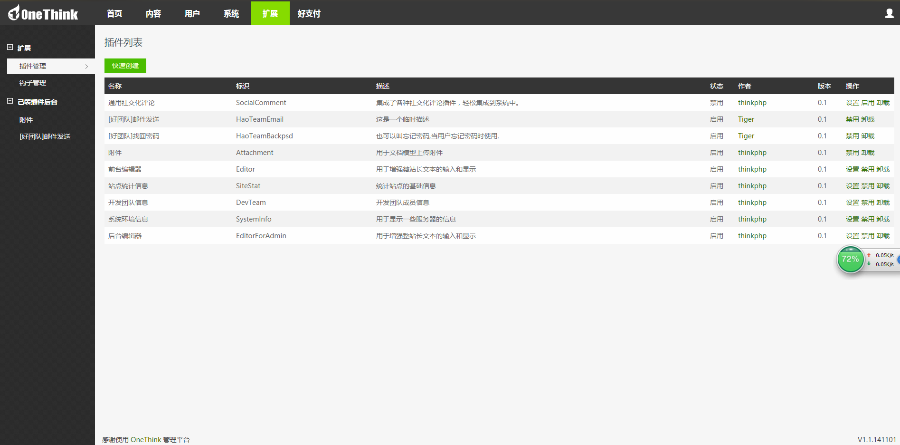900x445 pixels.
Task: Open the 内容 top navigation tab
Action: pos(153,14)
